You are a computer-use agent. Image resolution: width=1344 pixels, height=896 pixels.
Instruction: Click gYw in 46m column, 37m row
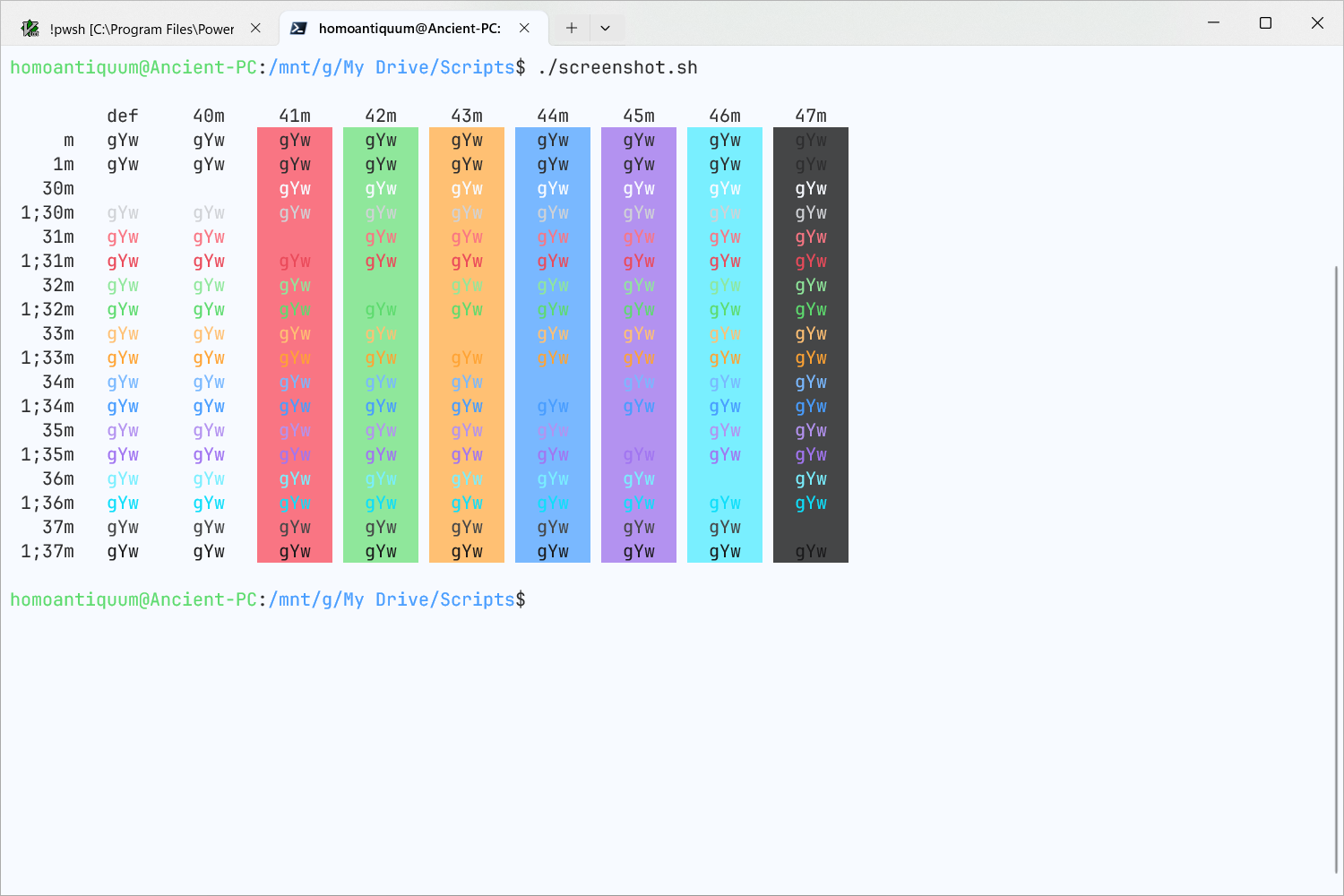pyautogui.click(x=725, y=529)
